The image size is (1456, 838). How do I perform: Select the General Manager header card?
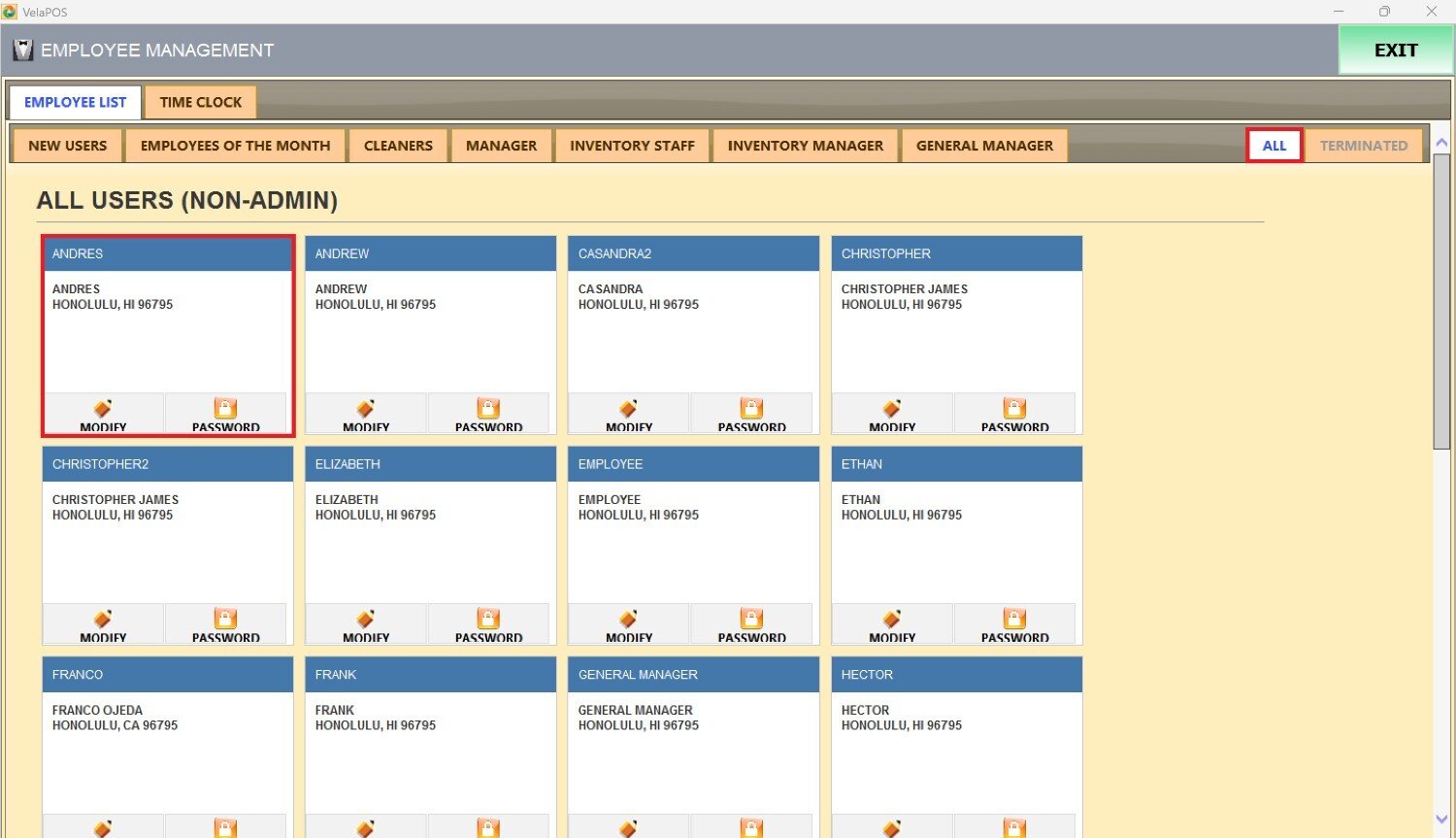pos(693,675)
